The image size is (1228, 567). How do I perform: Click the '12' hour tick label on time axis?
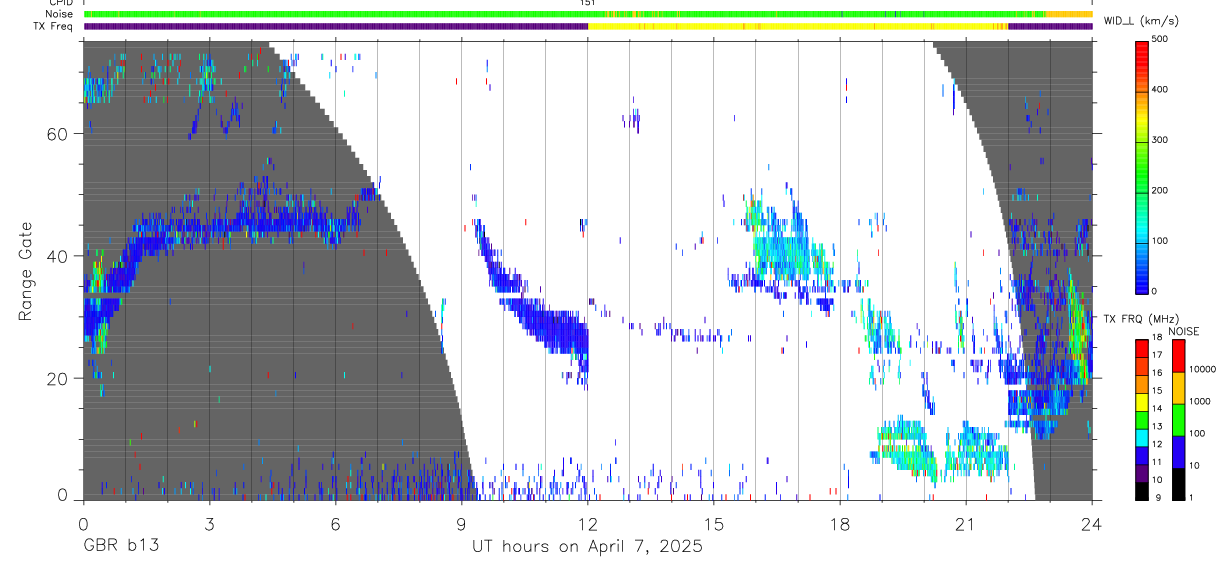click(x=588, y=525)
